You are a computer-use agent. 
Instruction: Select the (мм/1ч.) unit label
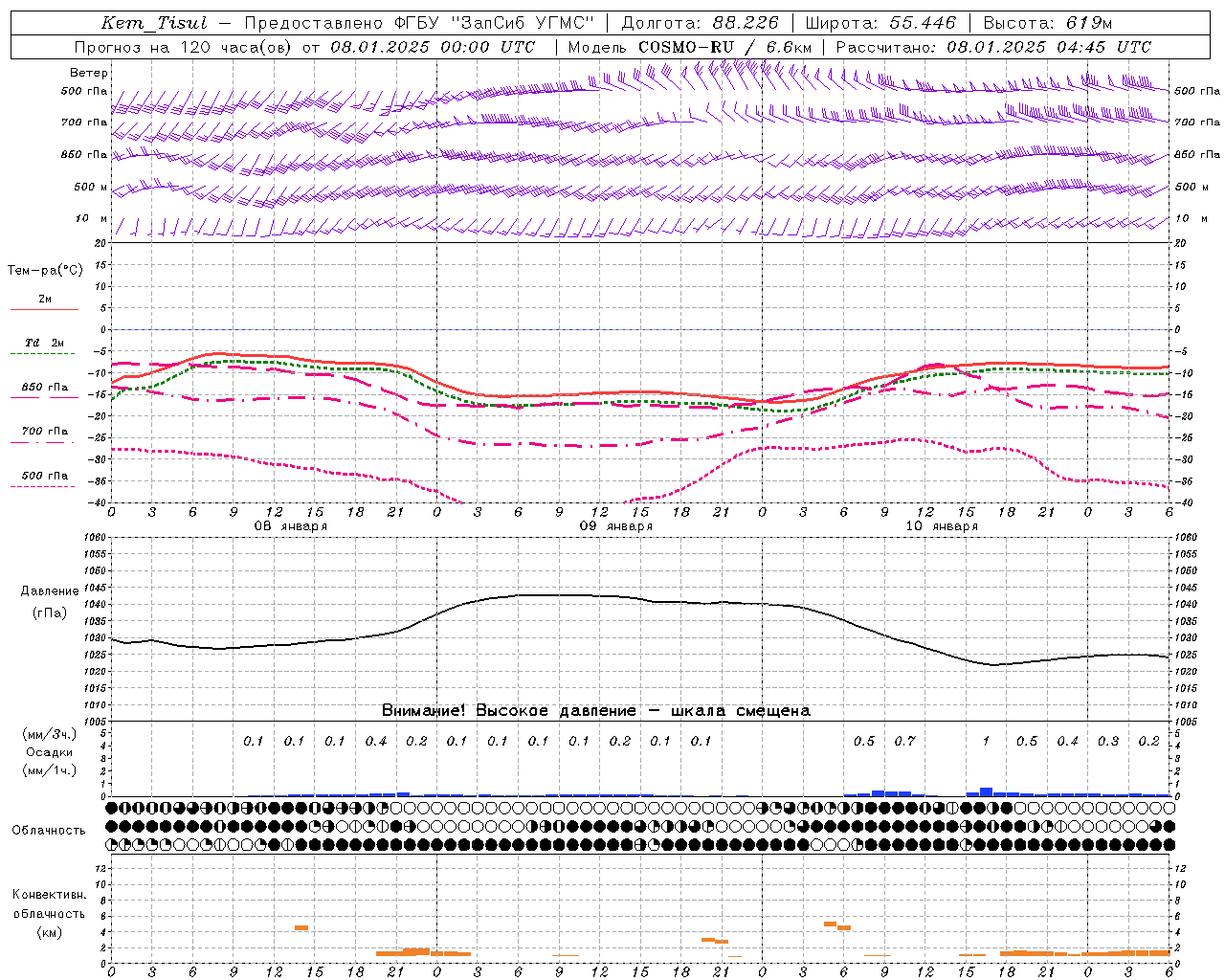click(x=50, y=770)
